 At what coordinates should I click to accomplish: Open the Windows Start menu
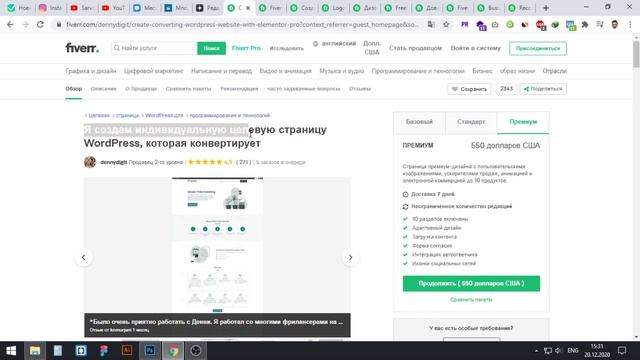click(x=11, y=351)
